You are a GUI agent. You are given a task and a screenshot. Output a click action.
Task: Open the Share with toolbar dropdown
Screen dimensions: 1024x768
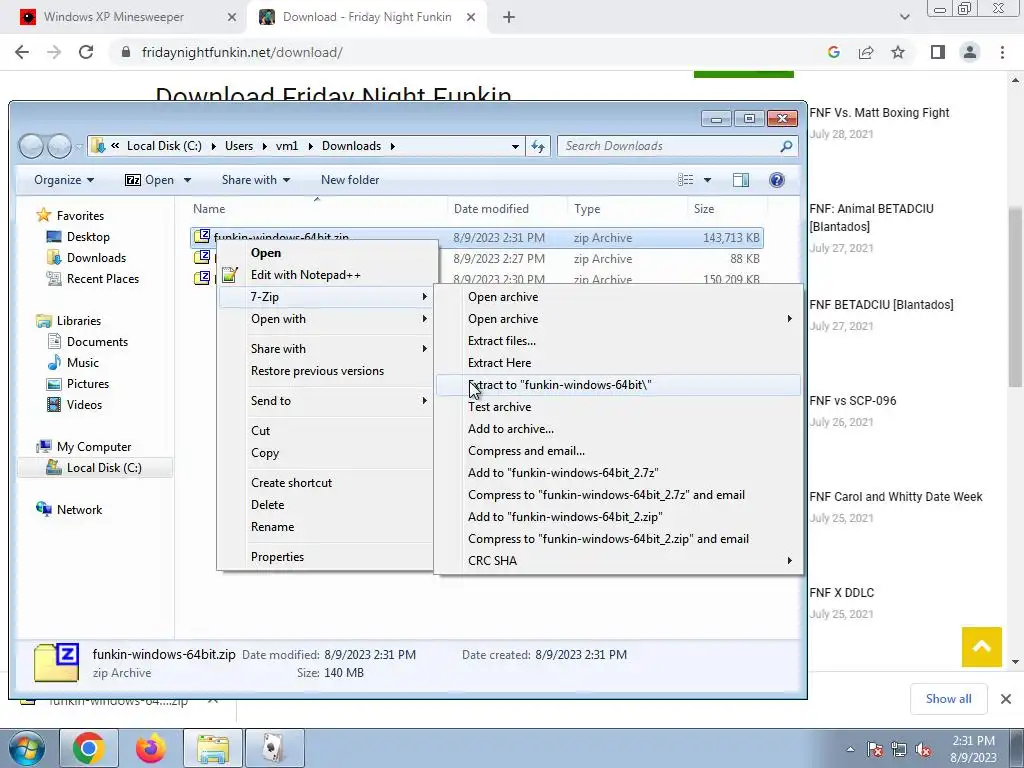click(255, 180)
